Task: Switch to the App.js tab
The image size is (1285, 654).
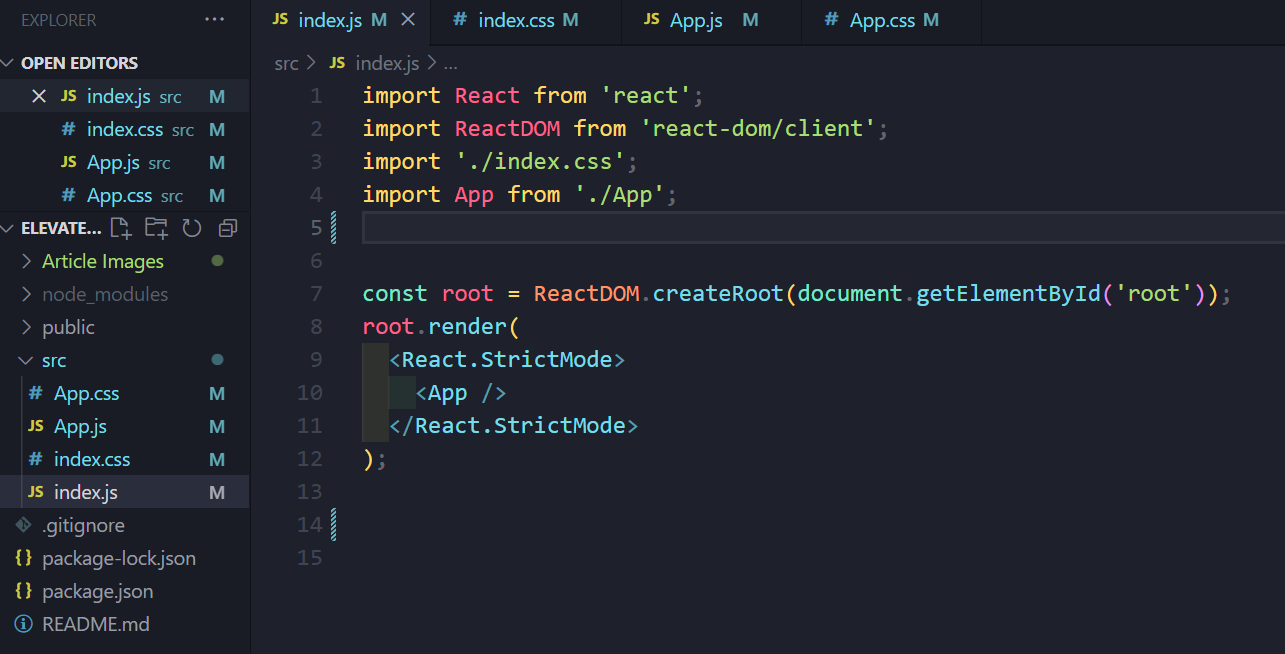Action: pos(696,20)
